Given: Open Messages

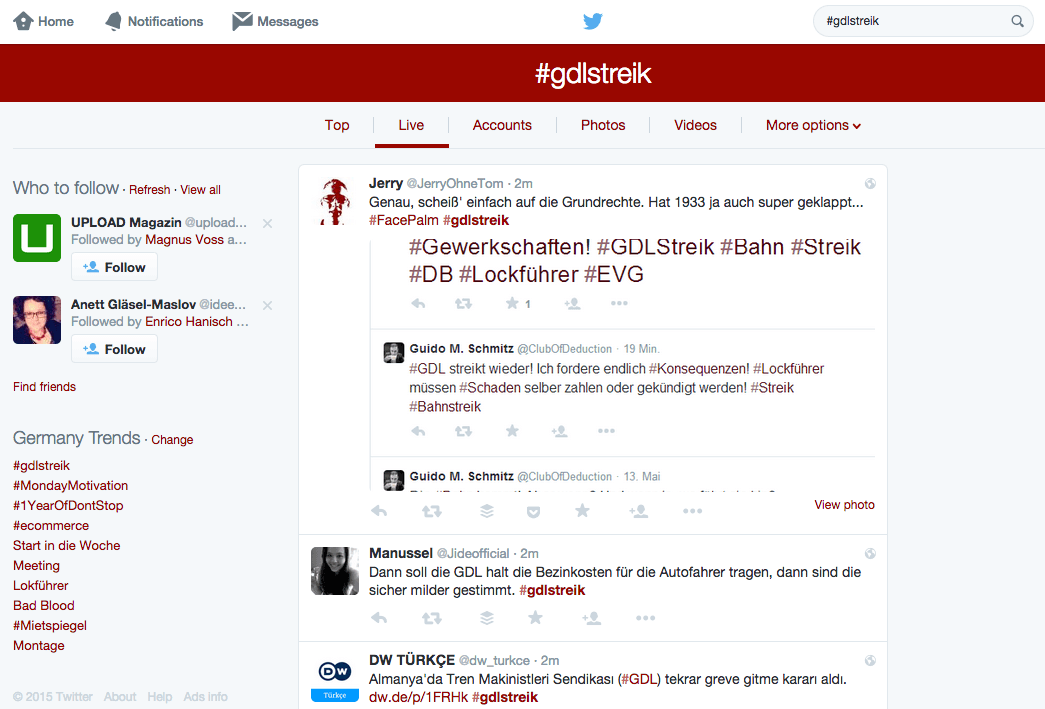Looking at the screenshot, I should 275,21.
